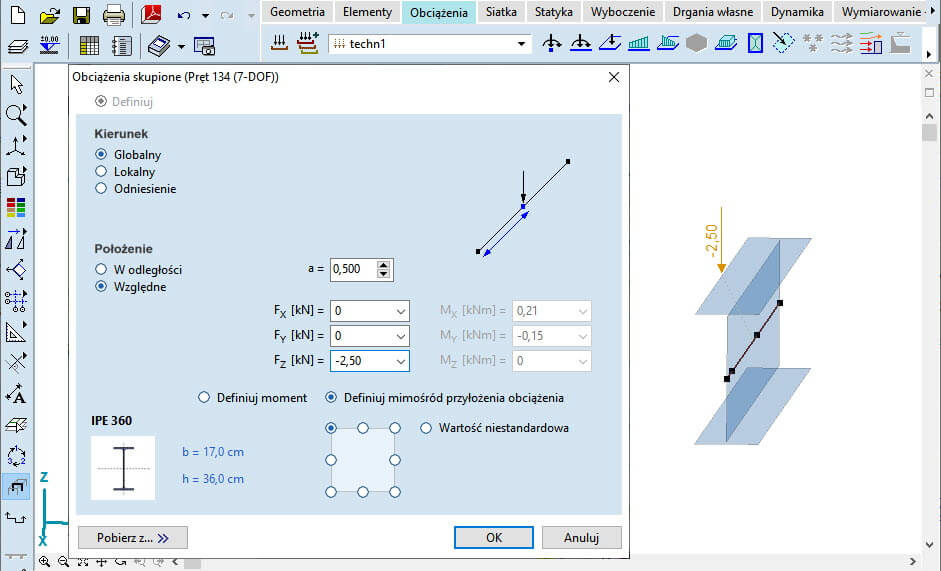Enable 'Wartość niestandardowa' option
Screen dimensions: 941x571
(426, 428)
